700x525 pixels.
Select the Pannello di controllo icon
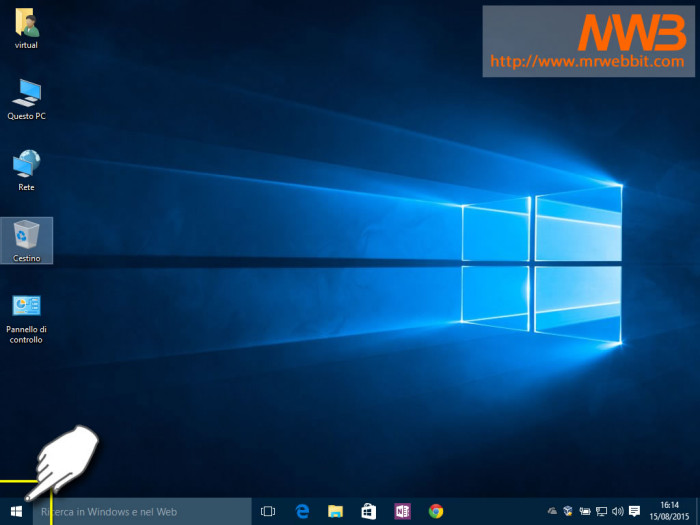click(26, 319)
